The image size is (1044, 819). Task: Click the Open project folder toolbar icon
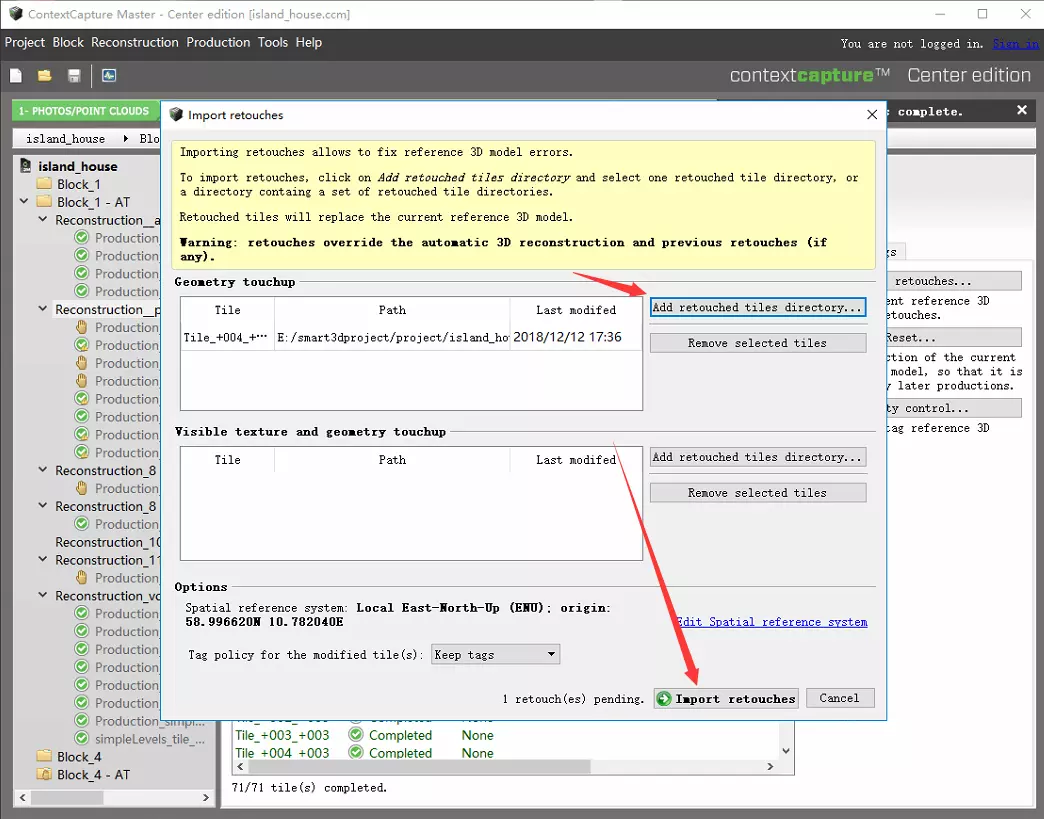pos(45,75)
